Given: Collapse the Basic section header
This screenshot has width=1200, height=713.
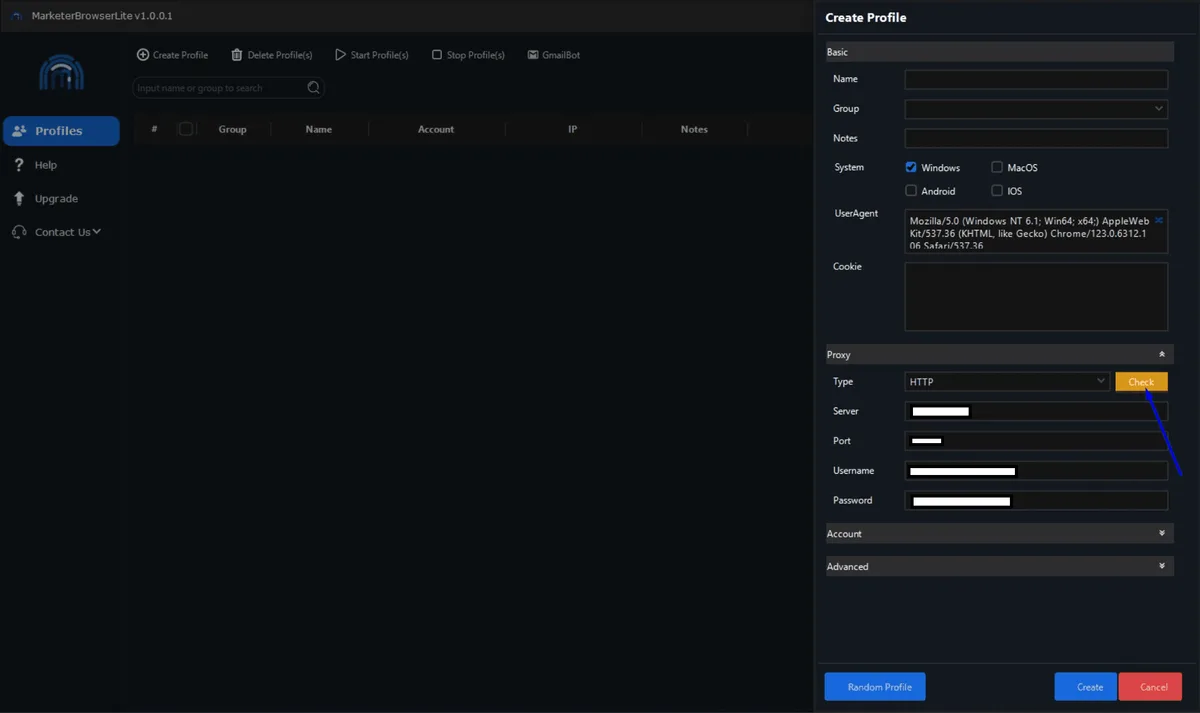Looking at the screenshot, I should (999, 52).
